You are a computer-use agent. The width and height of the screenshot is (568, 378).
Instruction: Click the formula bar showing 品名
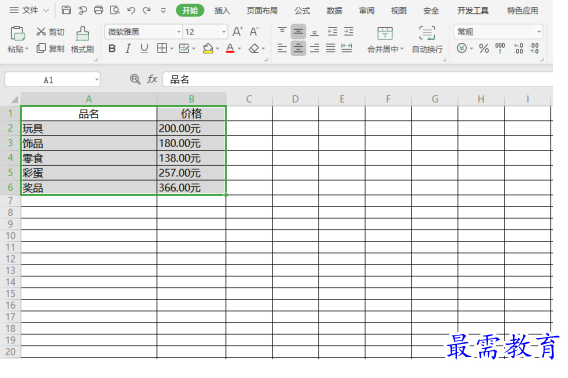coord(357,79)
